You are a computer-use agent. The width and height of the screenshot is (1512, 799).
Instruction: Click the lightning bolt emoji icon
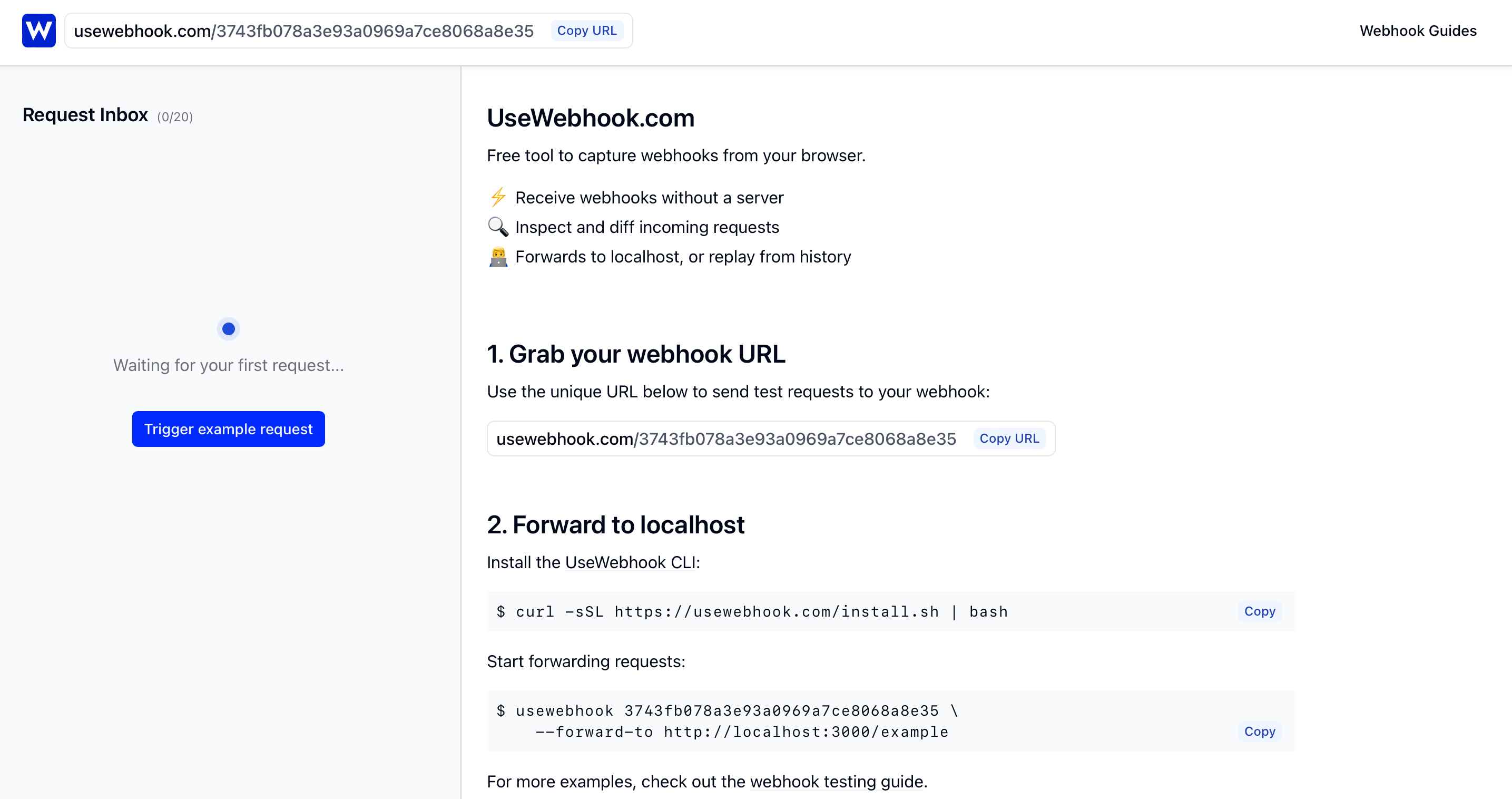pos(498,197)
